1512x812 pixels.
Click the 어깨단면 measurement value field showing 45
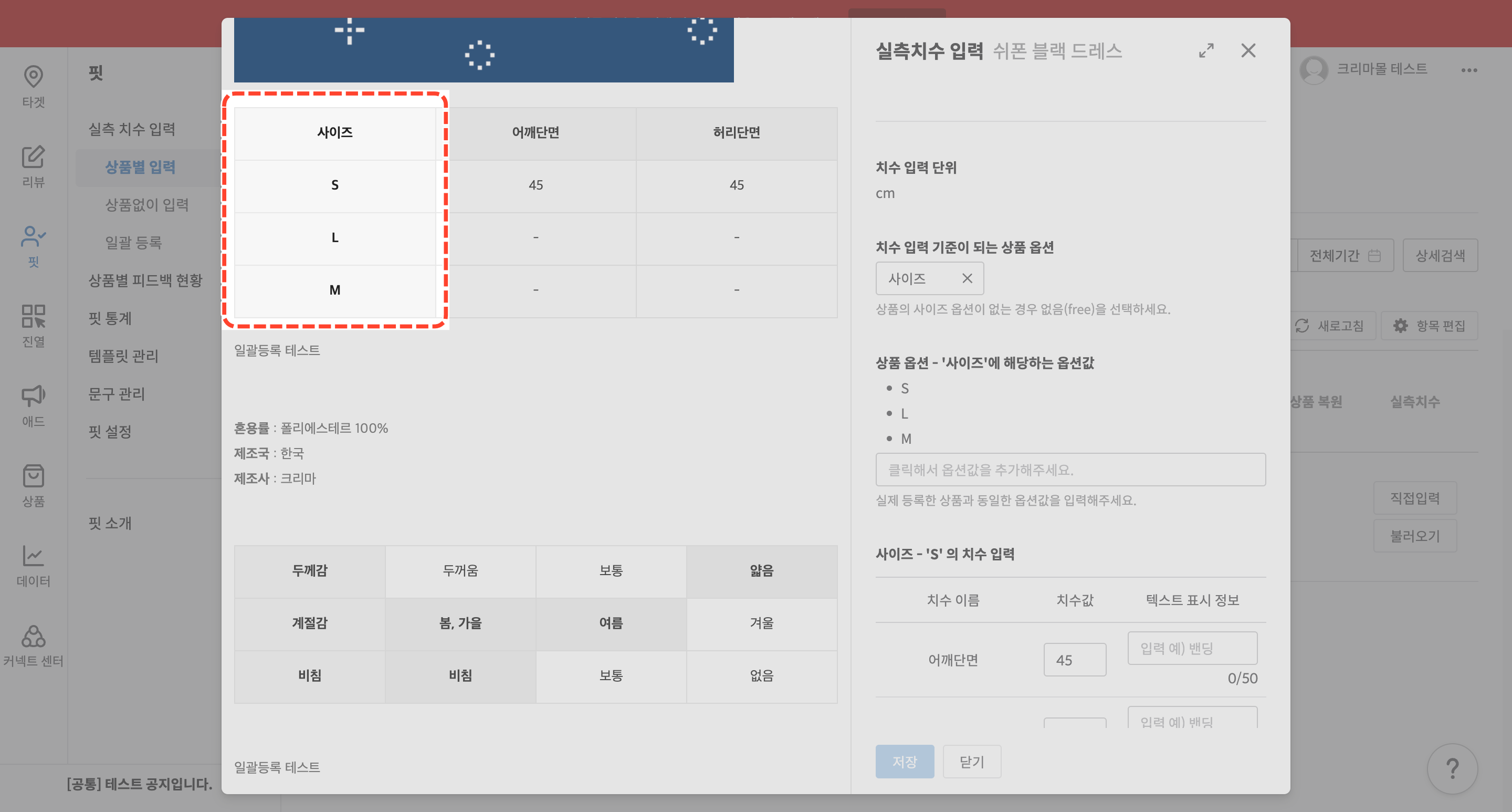click(1074, 659)
